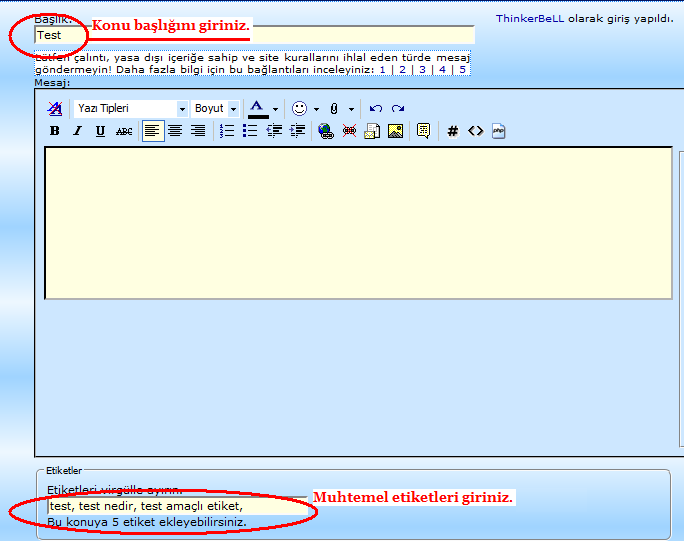Insert an ordered numbered list
This screenshot has height=541, width=684.
[227, 131]
